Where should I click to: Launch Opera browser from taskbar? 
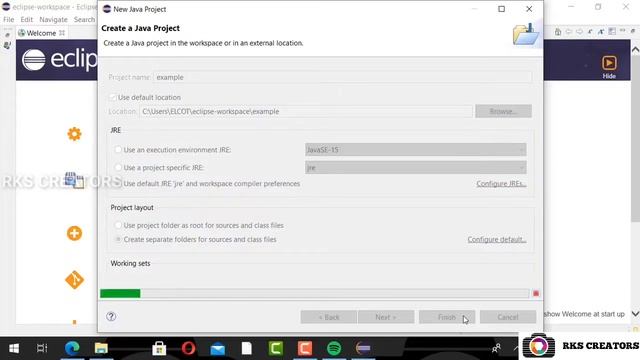189,348
